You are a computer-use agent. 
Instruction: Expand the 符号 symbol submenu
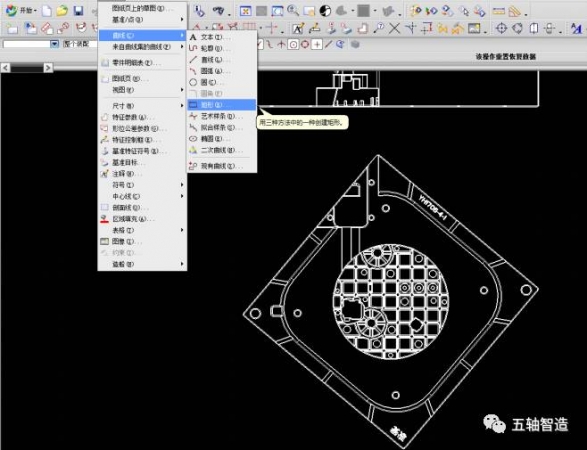click(142, 185)
